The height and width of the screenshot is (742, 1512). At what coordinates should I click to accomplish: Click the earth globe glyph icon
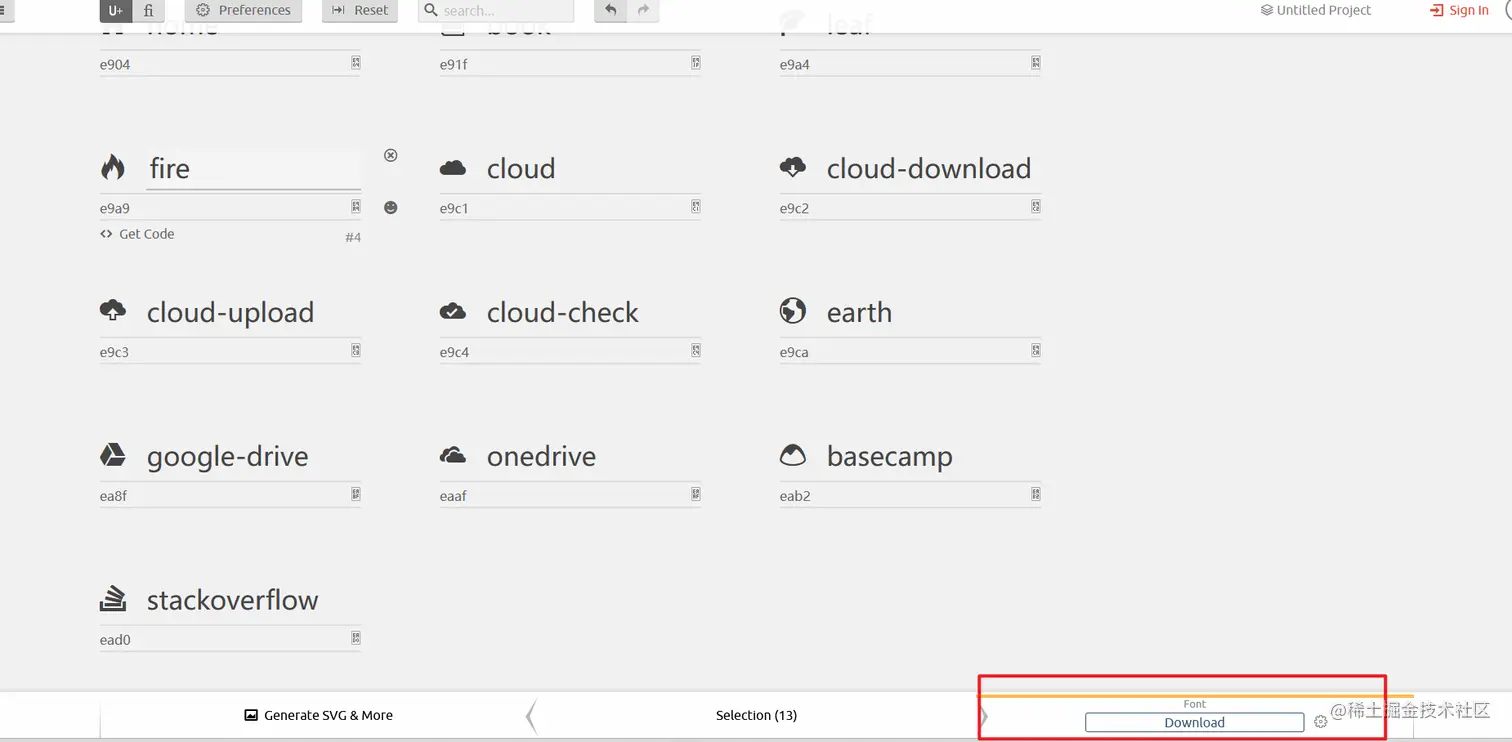pos(793,311)
